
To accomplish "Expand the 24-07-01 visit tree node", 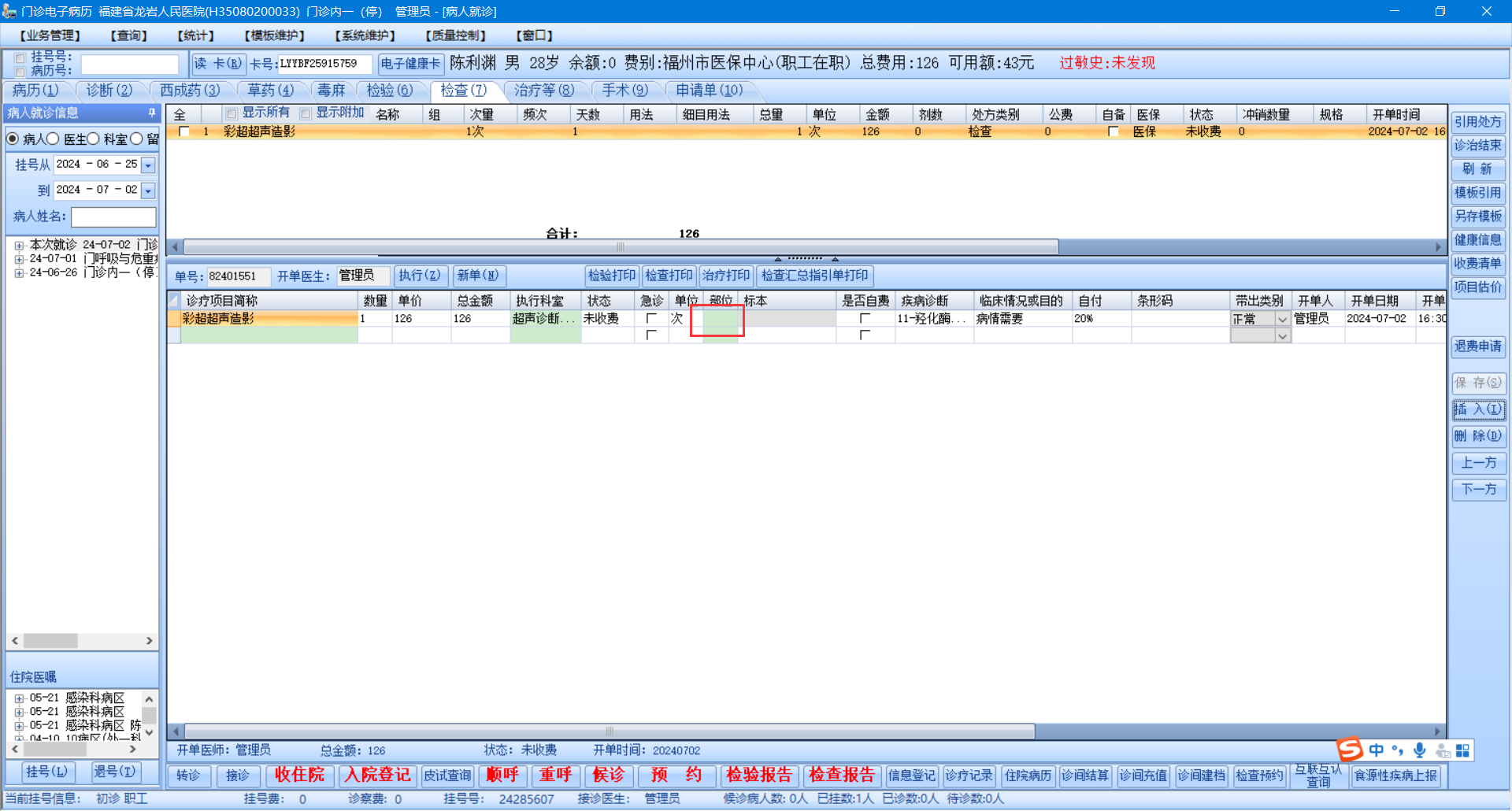I will pos(19,259).
